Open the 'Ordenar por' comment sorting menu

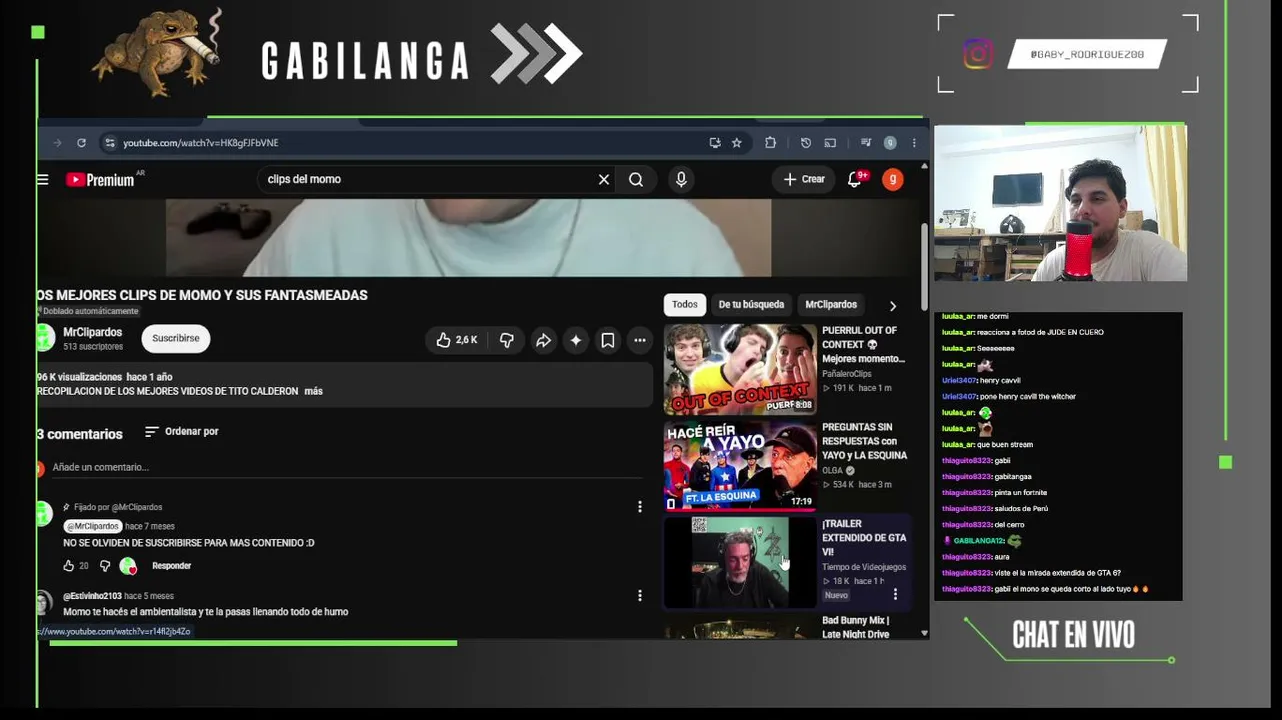[x=181, y=432]
